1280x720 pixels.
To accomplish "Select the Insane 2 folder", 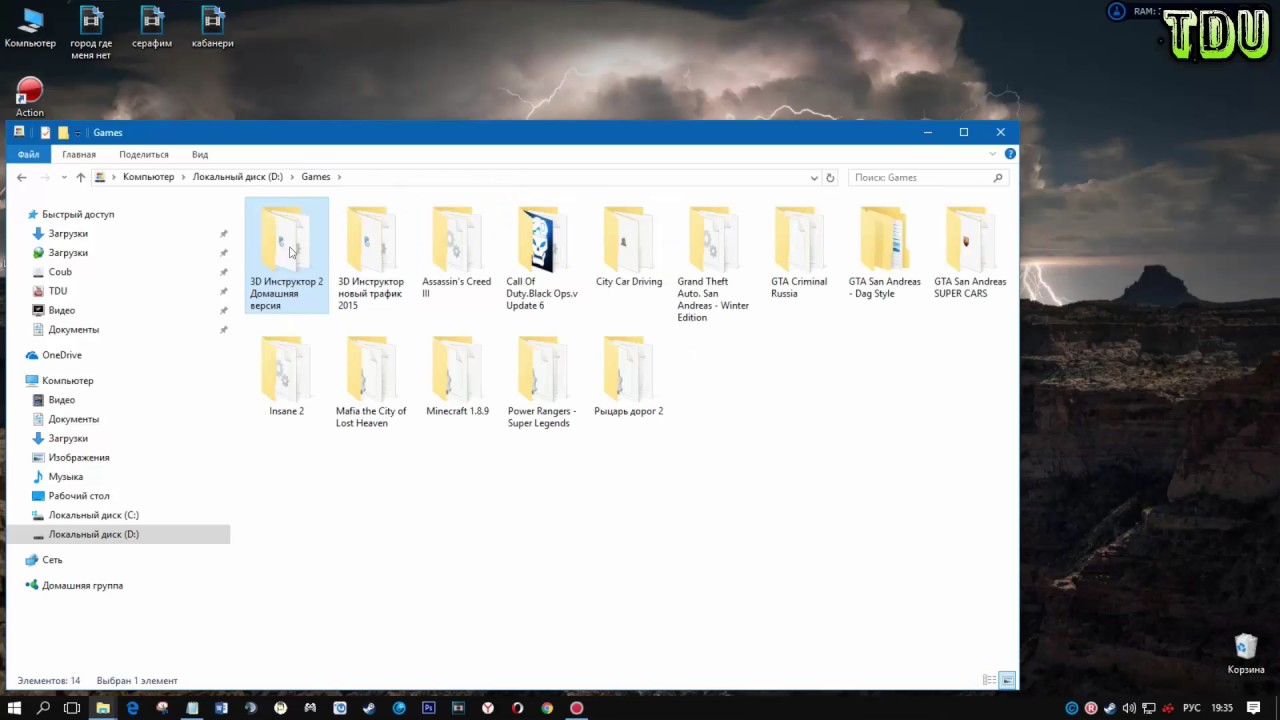I will pyautogui.click(x=286, y=376).
